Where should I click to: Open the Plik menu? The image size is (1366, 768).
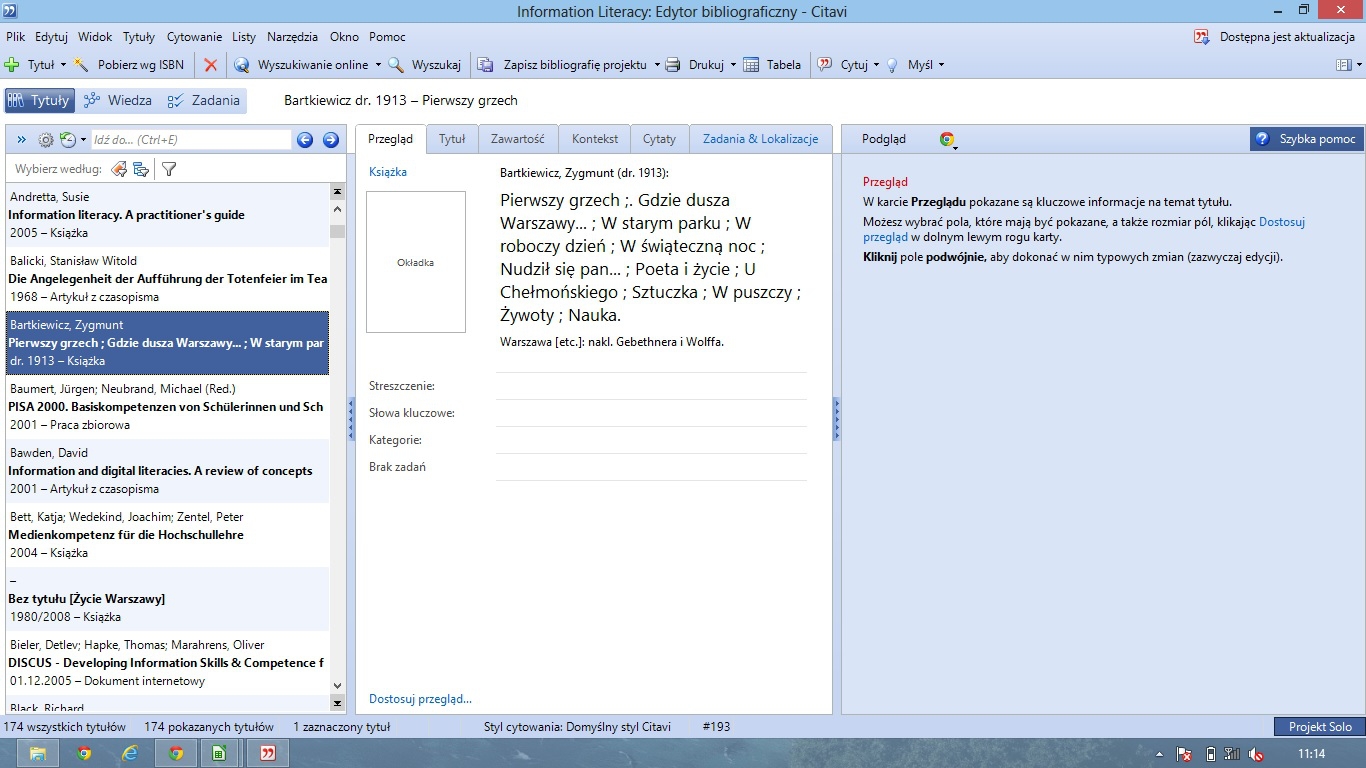point(15,37)
